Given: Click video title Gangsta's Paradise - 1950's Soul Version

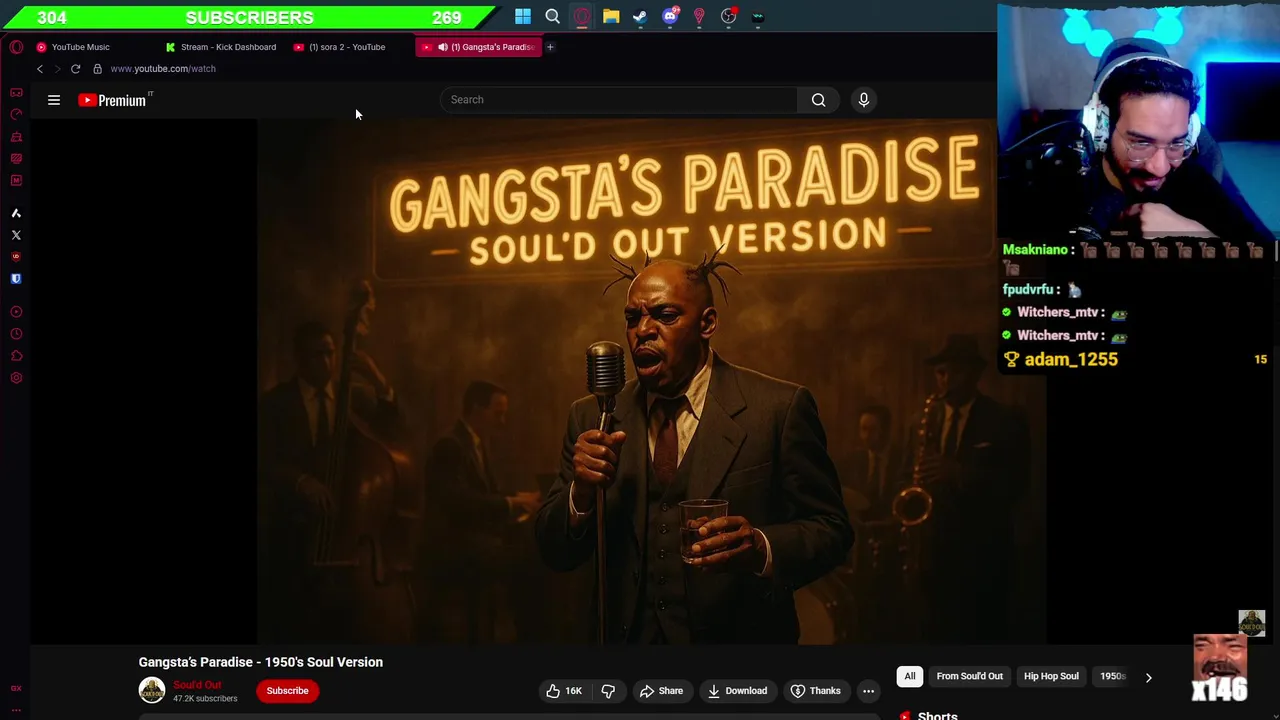Looking at the screenshot, I should point(261,662).
